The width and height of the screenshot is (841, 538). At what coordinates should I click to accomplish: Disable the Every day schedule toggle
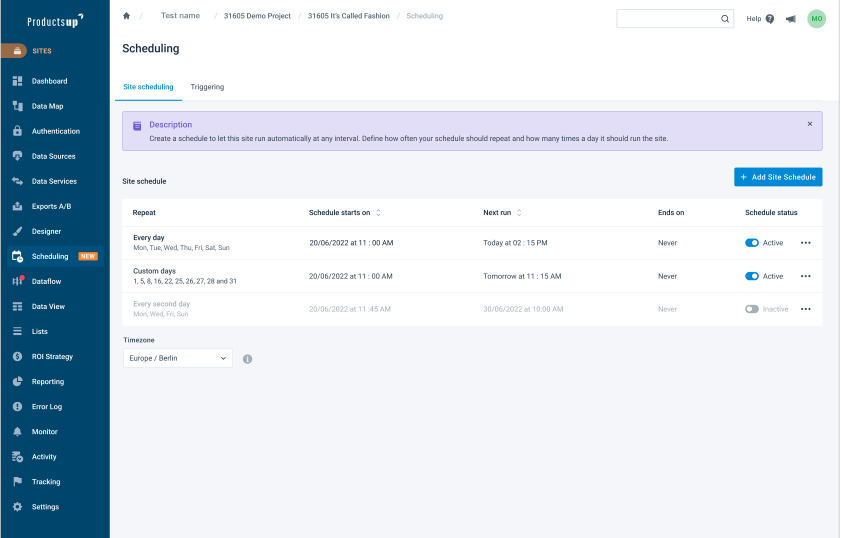(752, 243)
